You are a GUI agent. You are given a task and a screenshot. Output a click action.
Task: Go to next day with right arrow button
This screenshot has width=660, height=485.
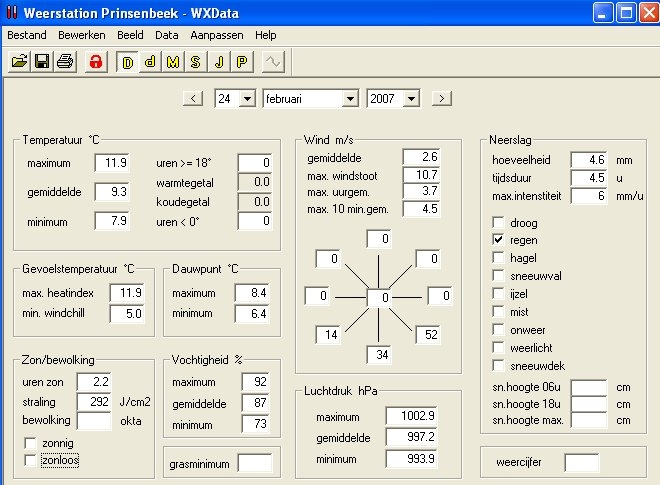442,99
